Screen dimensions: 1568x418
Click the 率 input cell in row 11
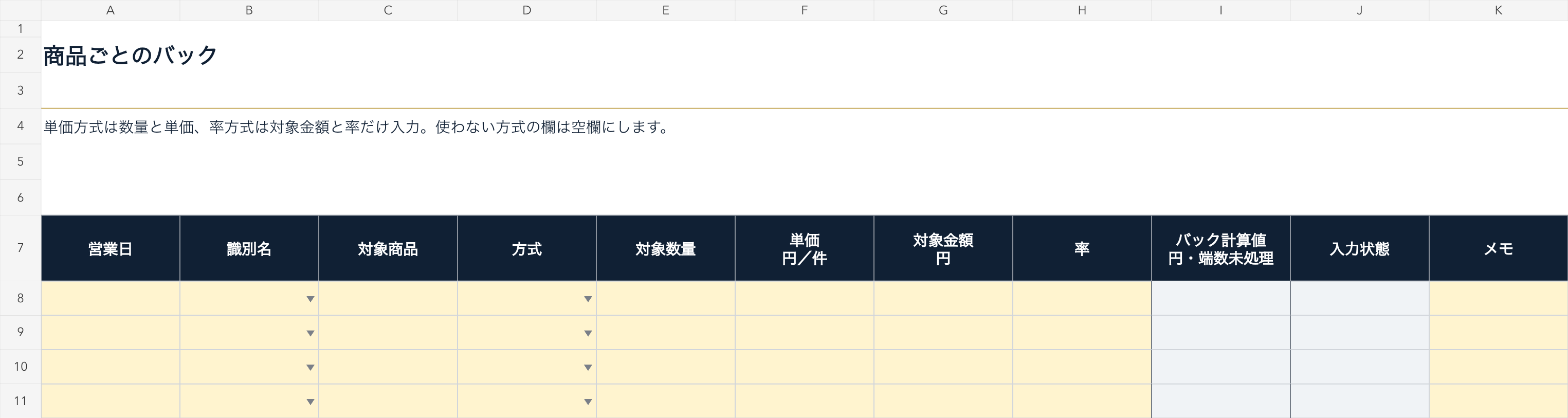(1082, 401)
